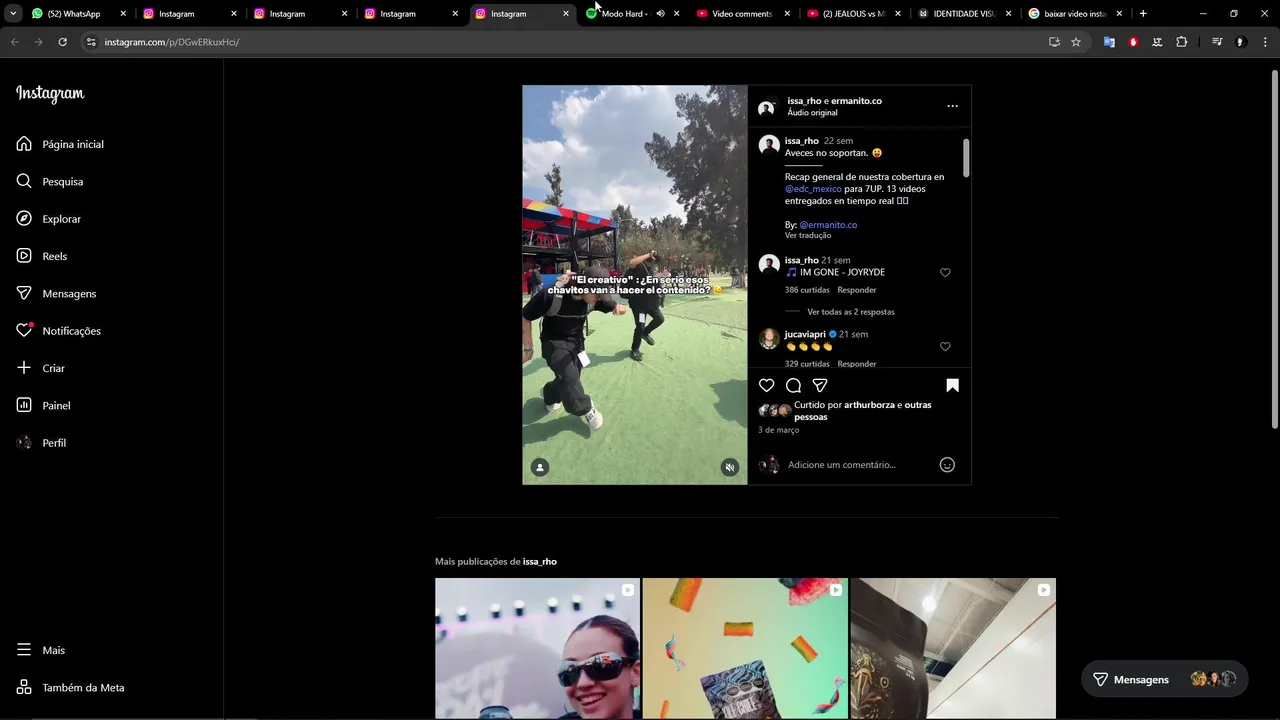Screen dimensions: 1280x720
Task: Toggle the saved bookmark icon
Action: click(x=952, y=385)
